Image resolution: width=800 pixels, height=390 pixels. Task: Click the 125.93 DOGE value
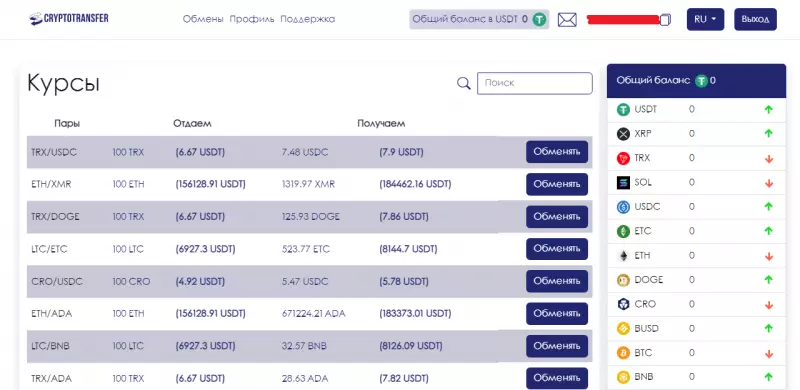(x=310, y=216)
